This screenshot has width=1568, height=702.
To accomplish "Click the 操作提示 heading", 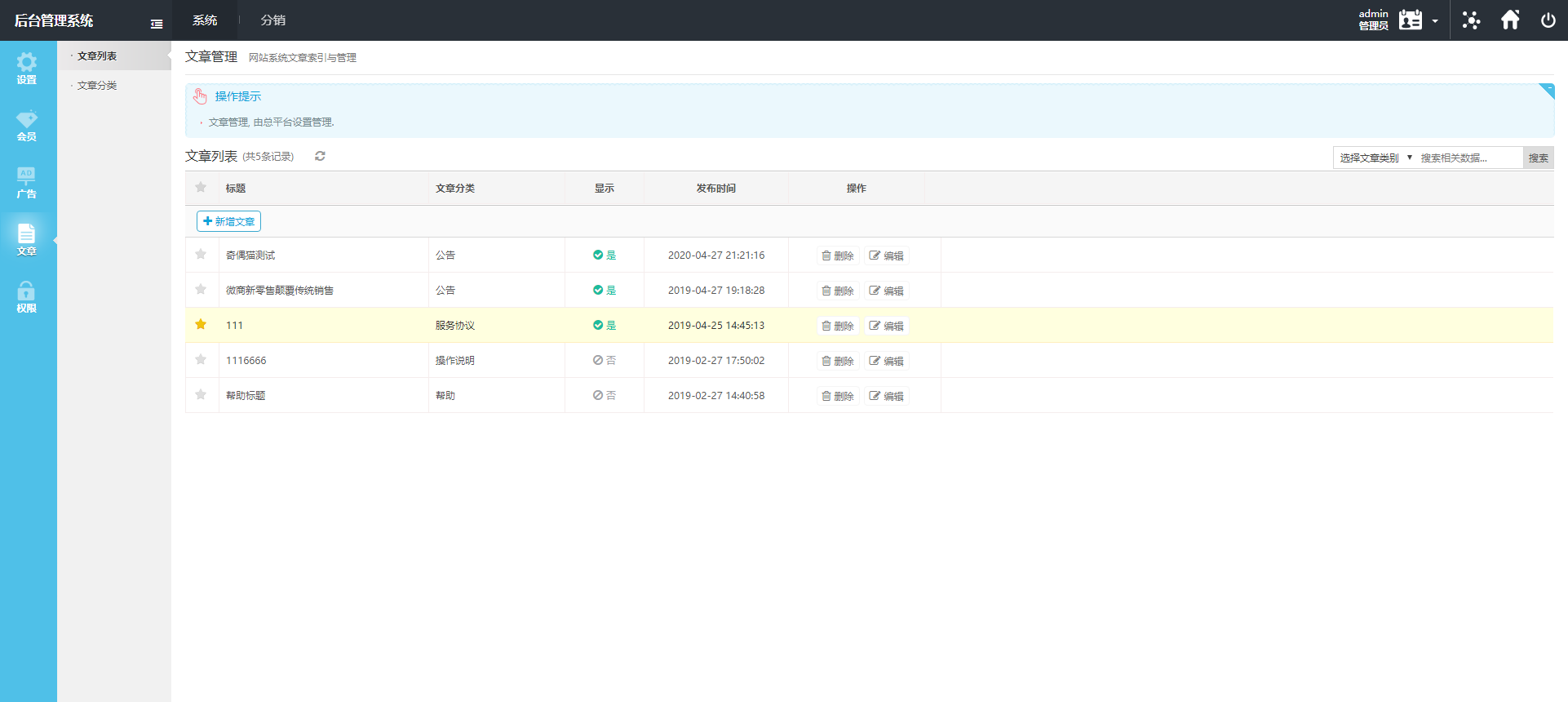I will pyautogui.click(x=238, y=96).
